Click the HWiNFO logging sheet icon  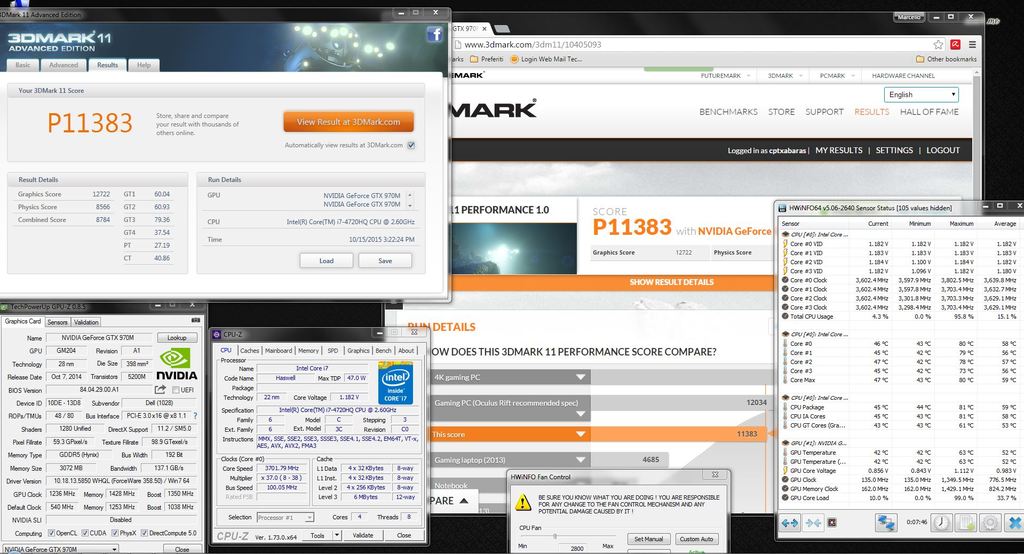pyautogui.click(x=966, y=523)
